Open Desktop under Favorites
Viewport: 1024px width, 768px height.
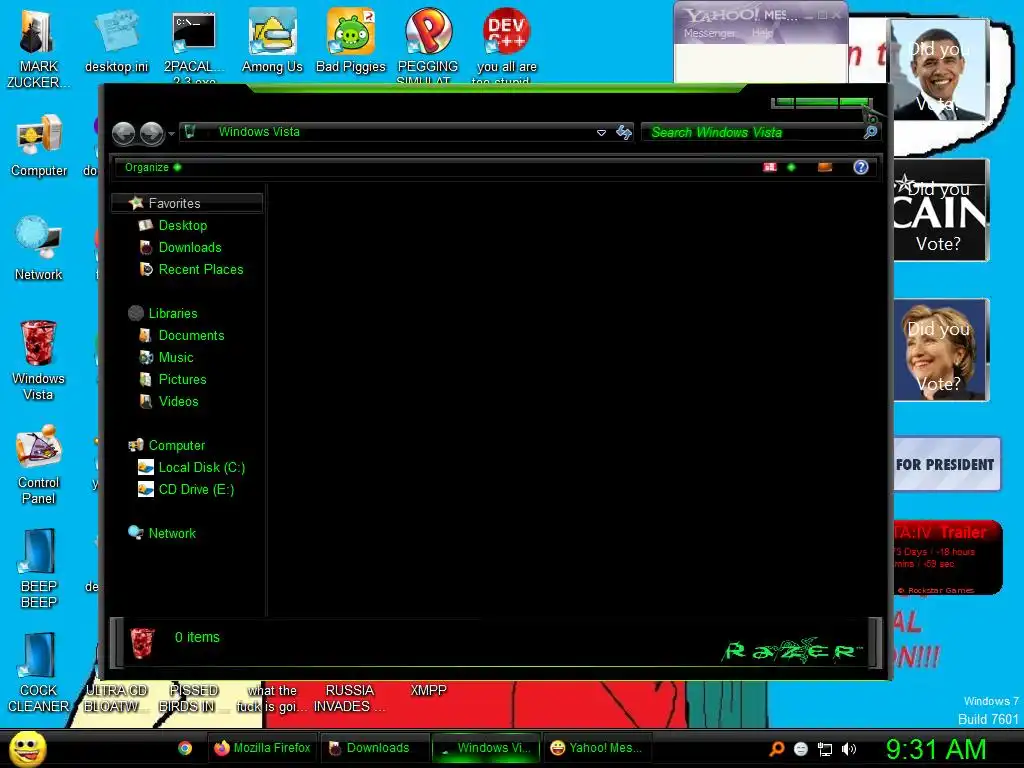[182, 225]
